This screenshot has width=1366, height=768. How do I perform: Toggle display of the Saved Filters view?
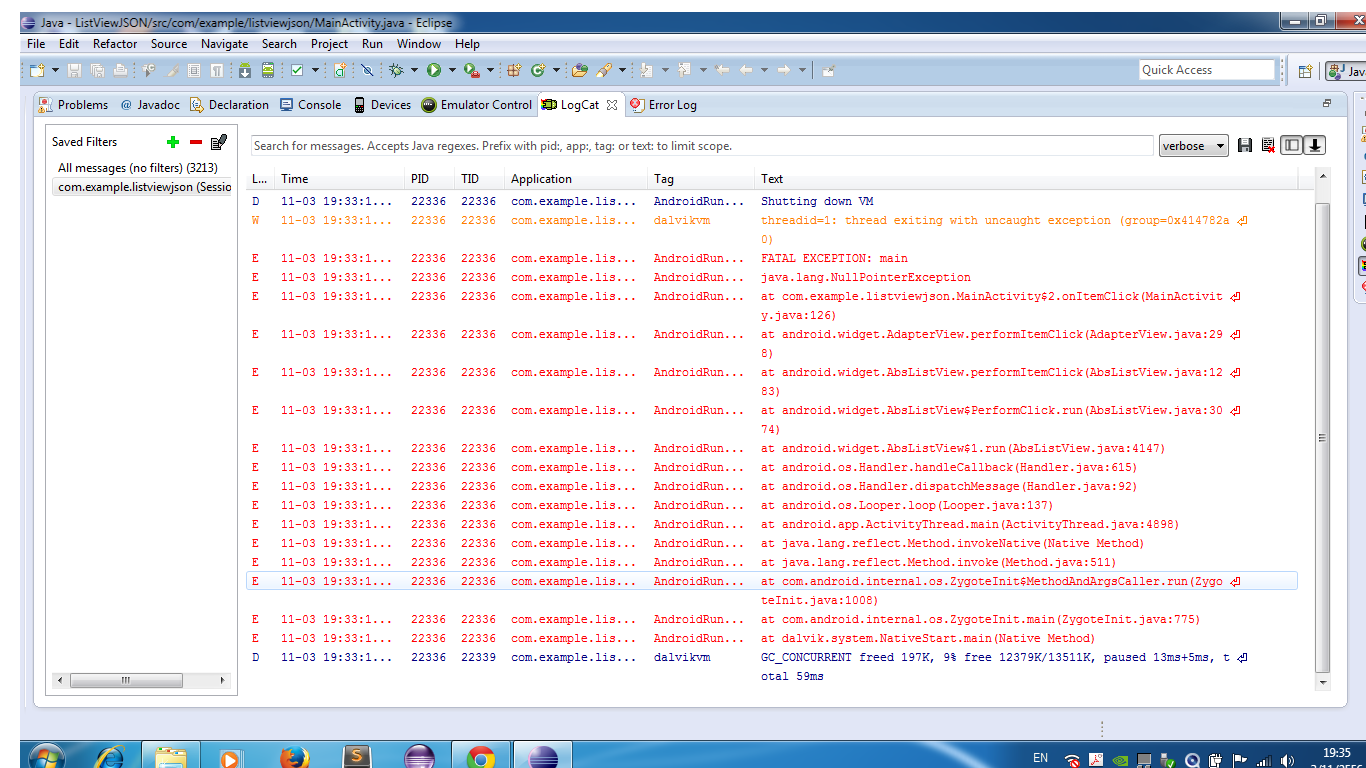(1292, 146)
